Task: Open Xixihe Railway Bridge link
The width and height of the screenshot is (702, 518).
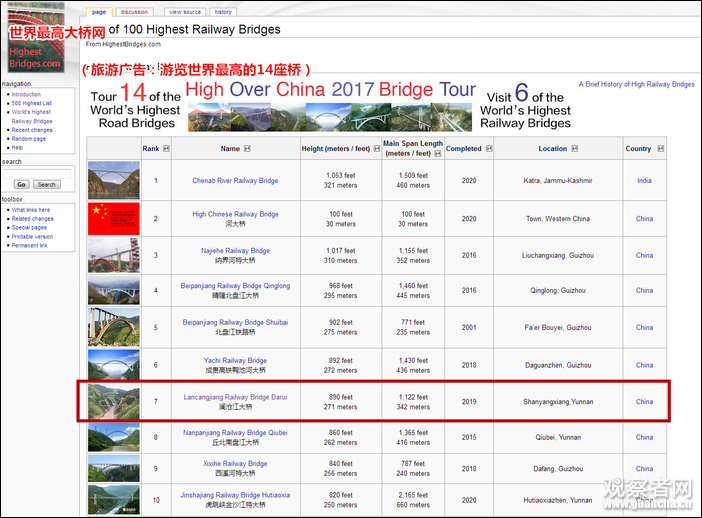Action: [235, 463]
